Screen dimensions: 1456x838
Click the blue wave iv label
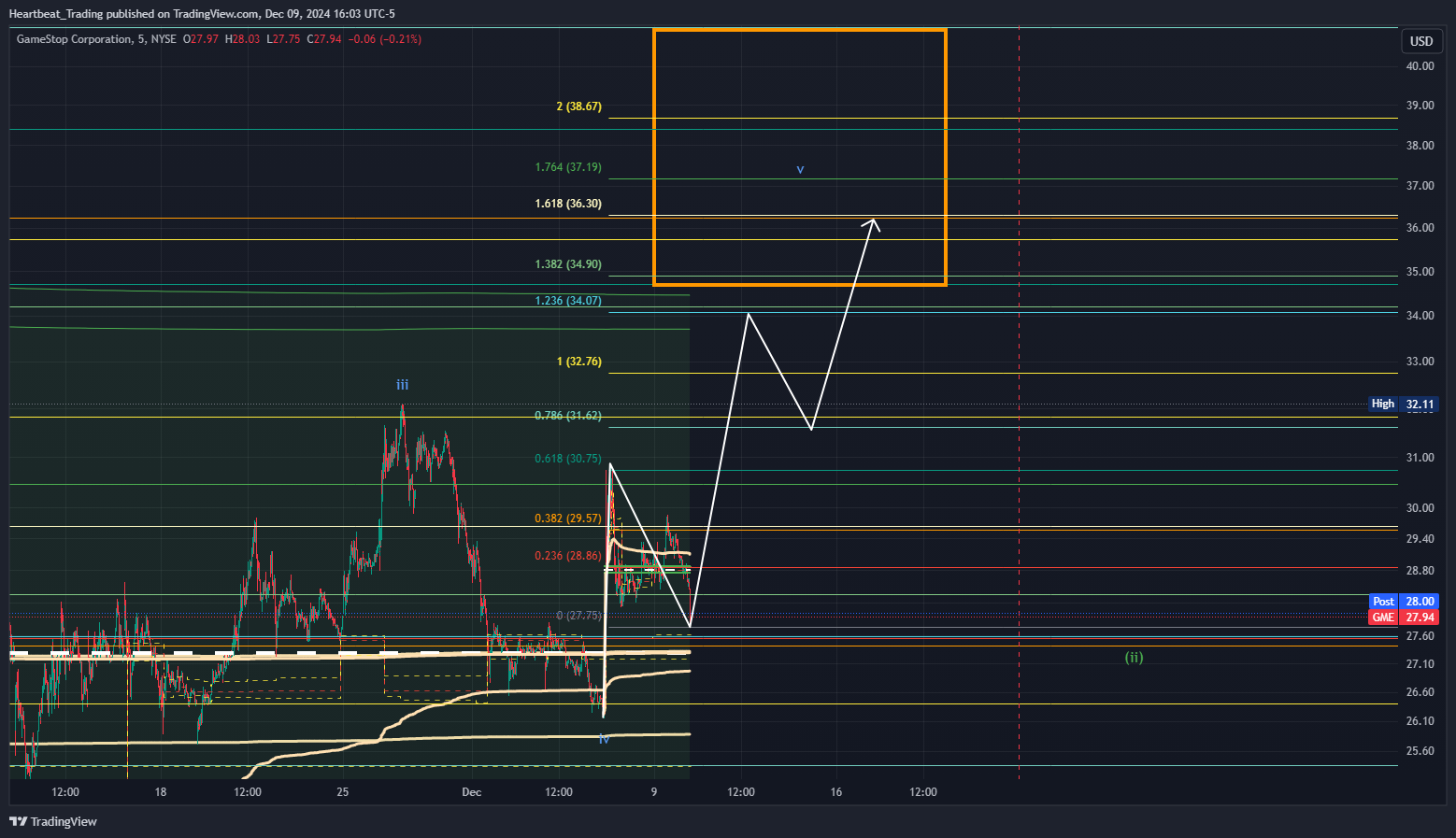tap(604, 739)
